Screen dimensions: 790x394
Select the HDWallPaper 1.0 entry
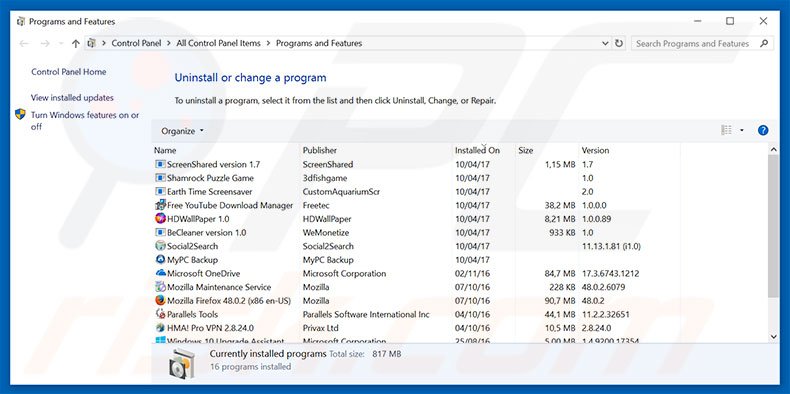(x=198, y=219)
